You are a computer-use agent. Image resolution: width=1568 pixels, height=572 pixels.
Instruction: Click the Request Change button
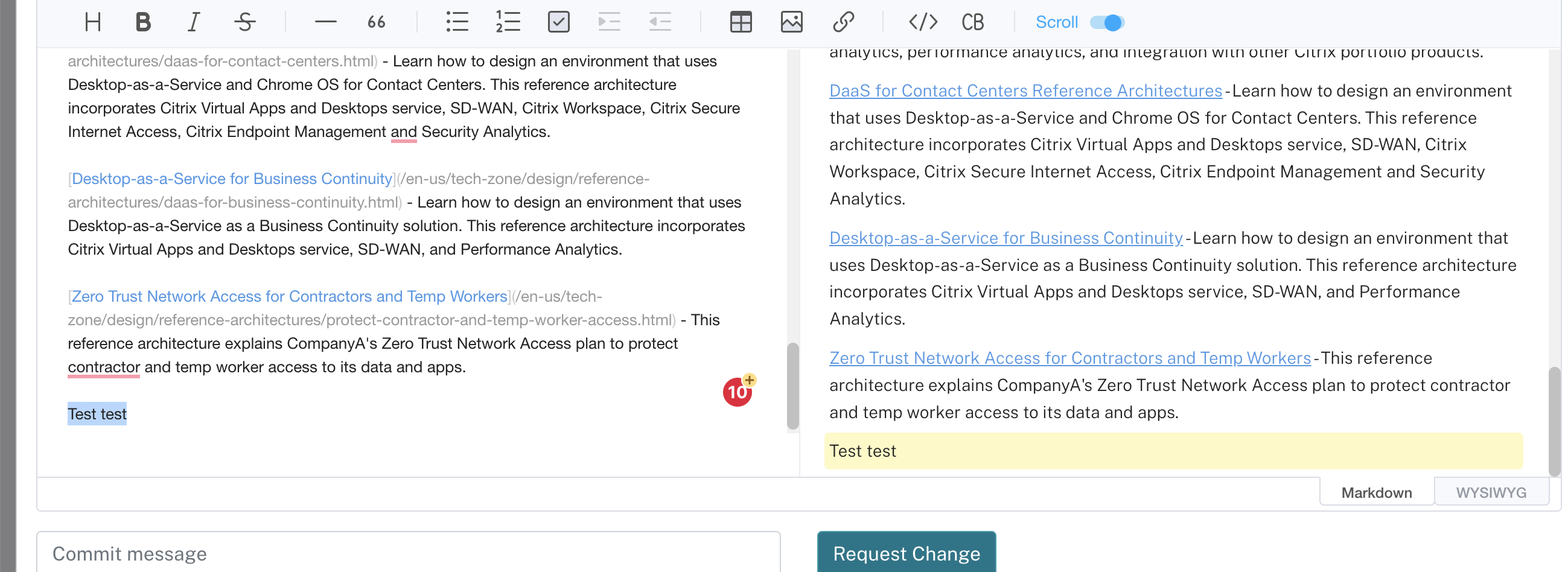pos(907,553)
